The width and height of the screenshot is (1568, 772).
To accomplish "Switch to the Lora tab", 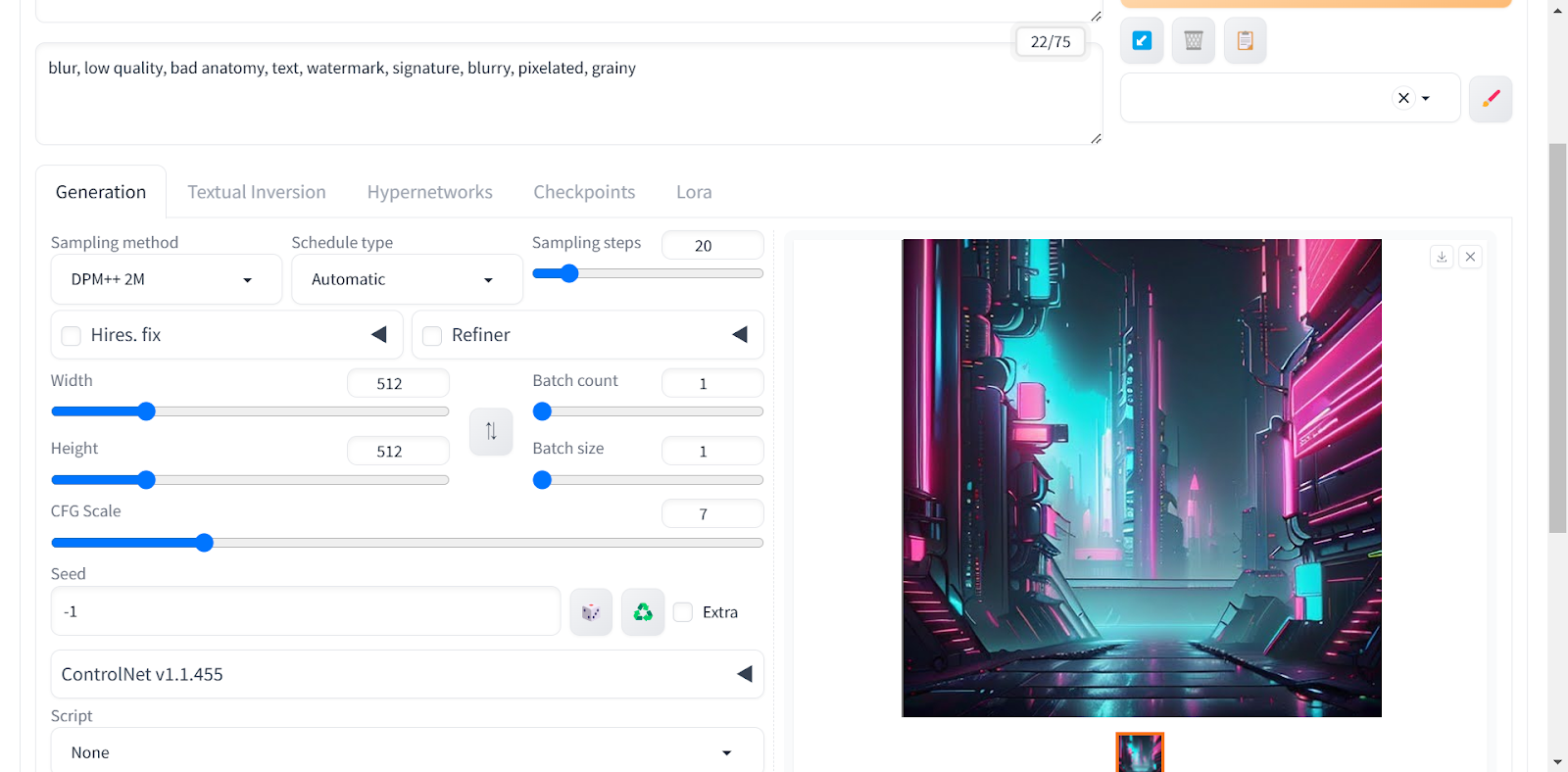I will [694, 192].
